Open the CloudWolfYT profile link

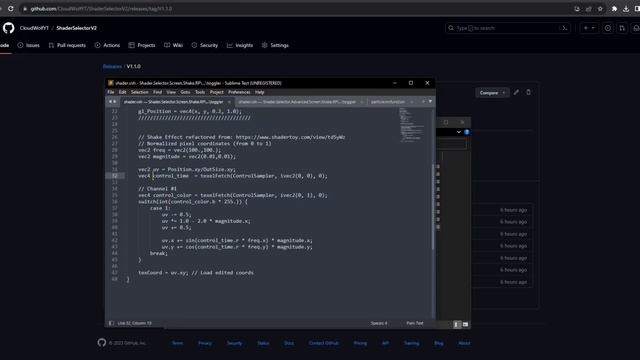click(x=34, y=28)
